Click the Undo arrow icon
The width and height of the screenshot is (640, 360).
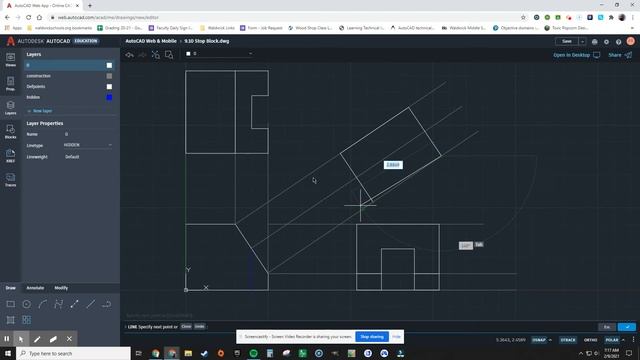[130, 55]
